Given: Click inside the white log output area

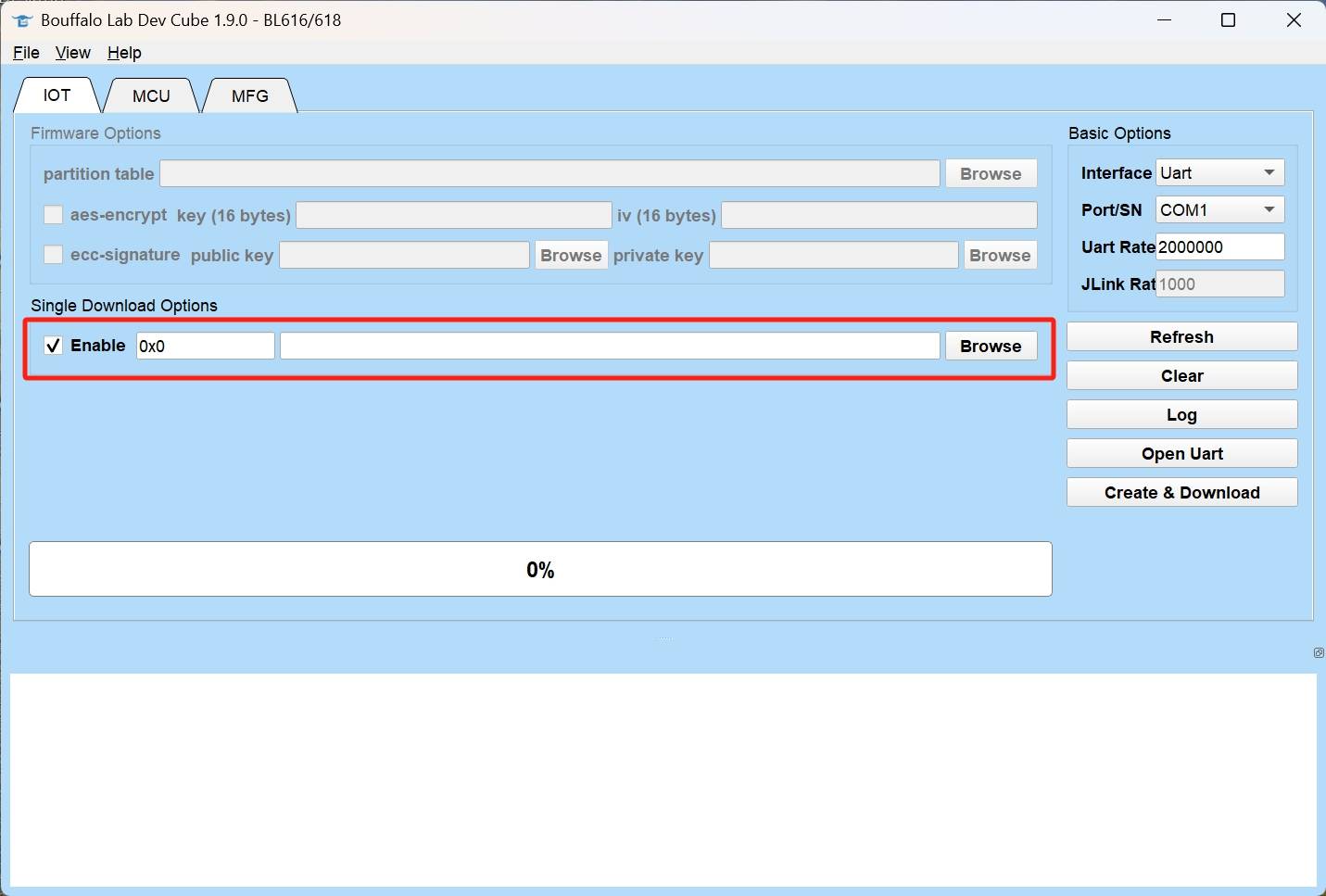Looking at the screenshot, I should click(x=663, y=779).
